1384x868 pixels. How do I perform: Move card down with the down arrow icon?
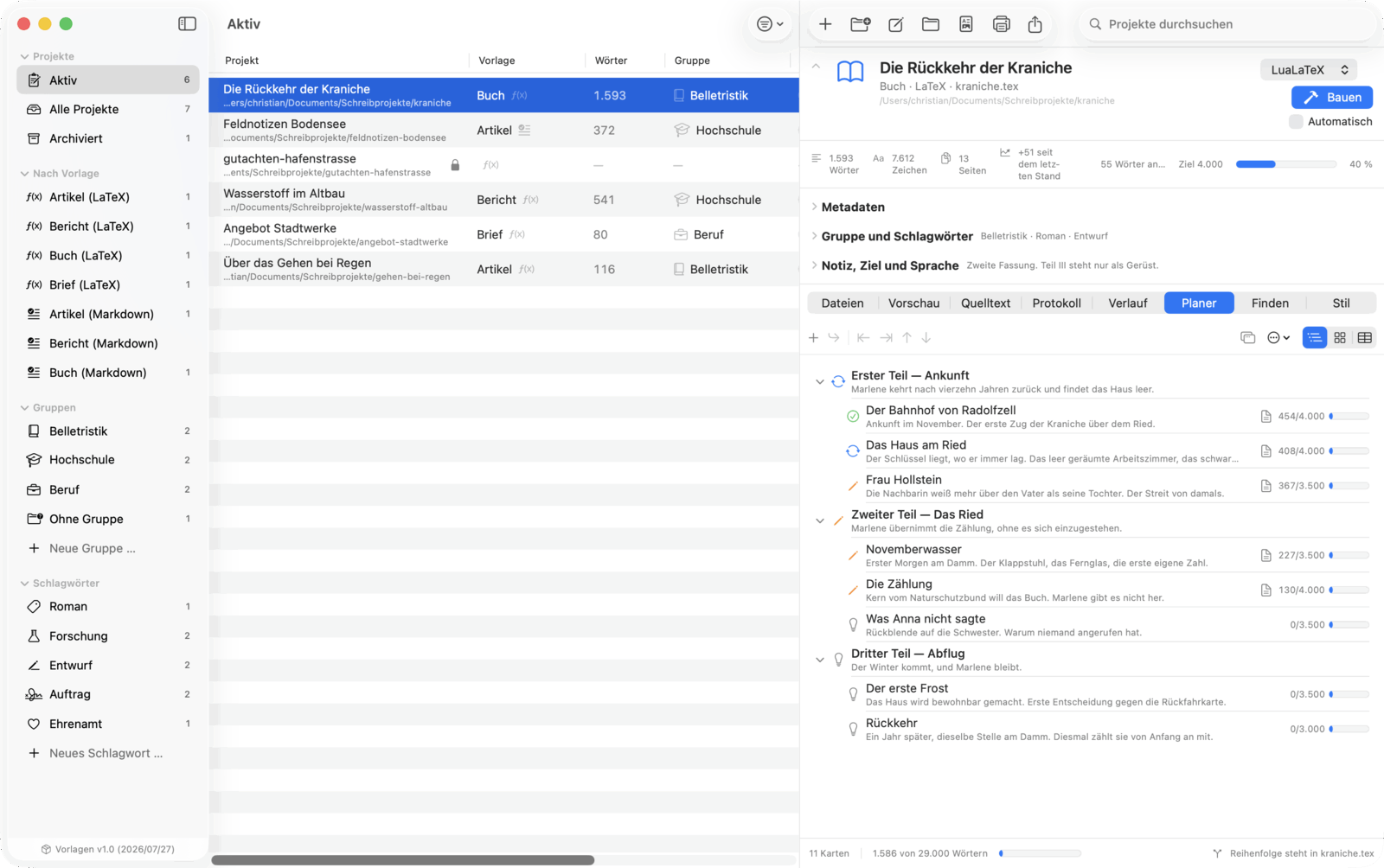click(x=926, y=338)
